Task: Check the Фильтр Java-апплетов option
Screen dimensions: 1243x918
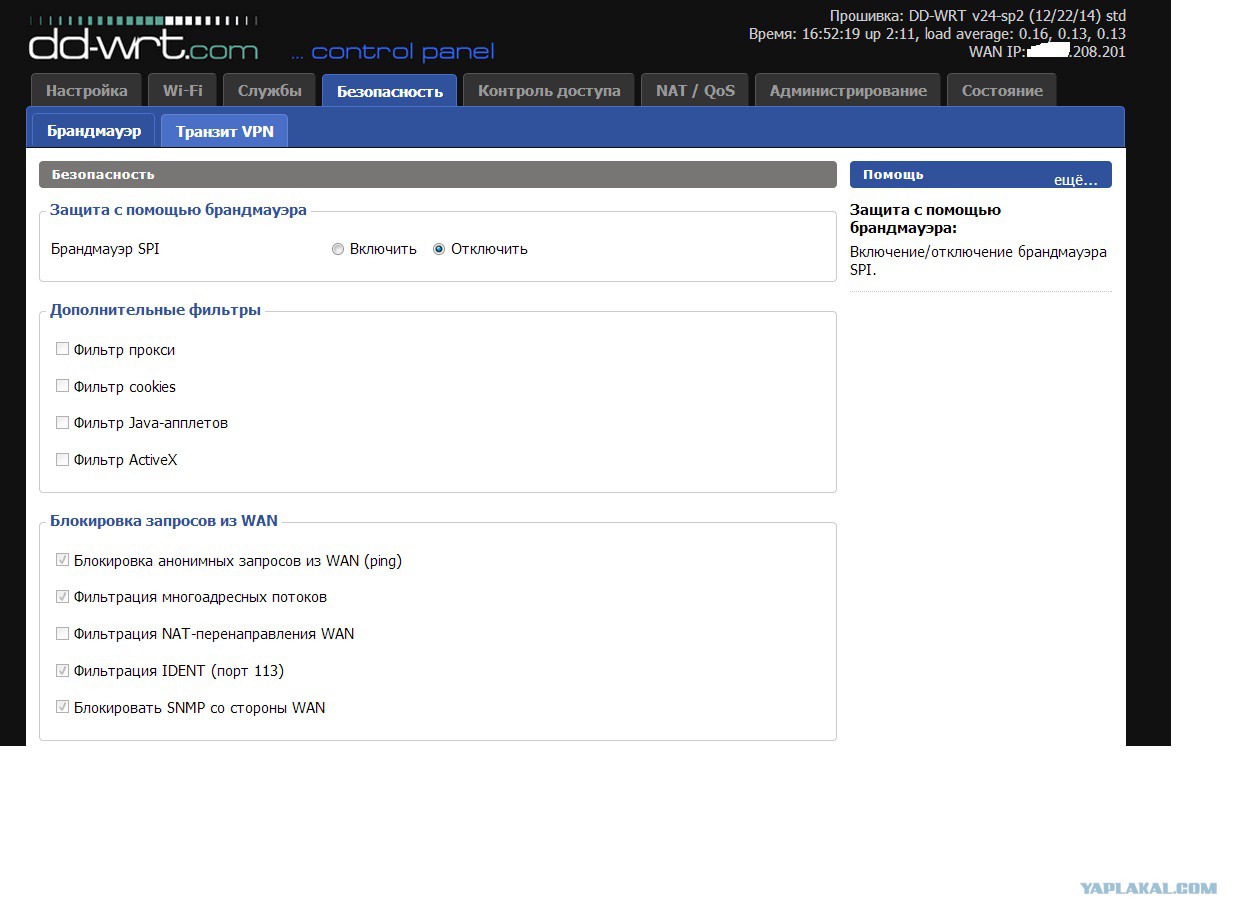Action: tap(62, 423)
